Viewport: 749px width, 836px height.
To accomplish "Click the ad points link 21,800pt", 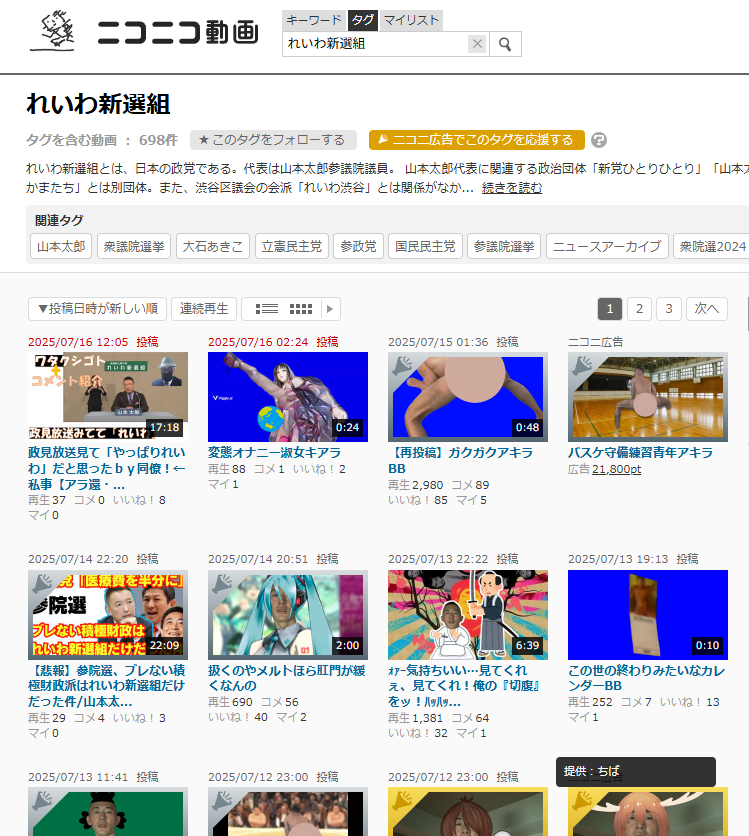I will (x=616, y=469).
